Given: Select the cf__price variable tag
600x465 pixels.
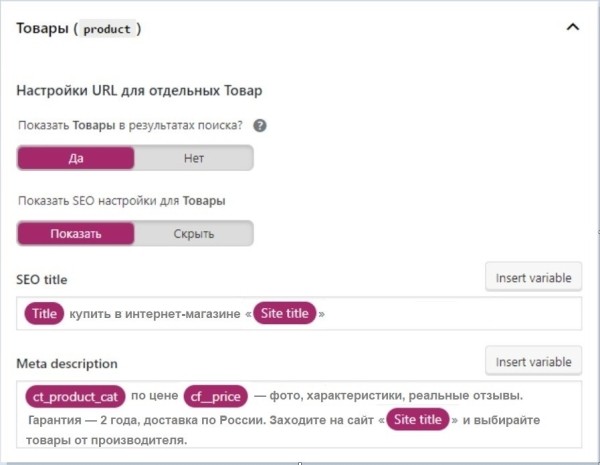Looking at the screenshot, I should click(216, 396).
